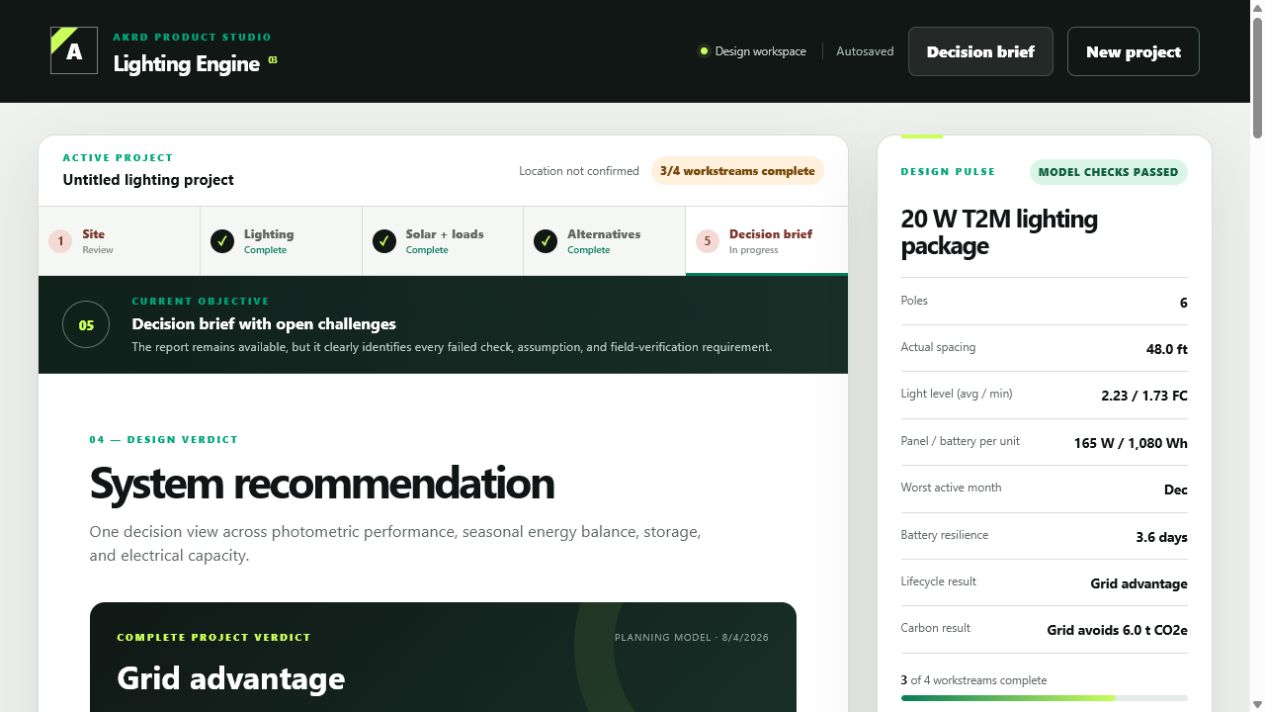The image size is (1265, 712).
Task: Click the green Design workspace status dot
Action: pyautogui.click(x=704, y=51)
